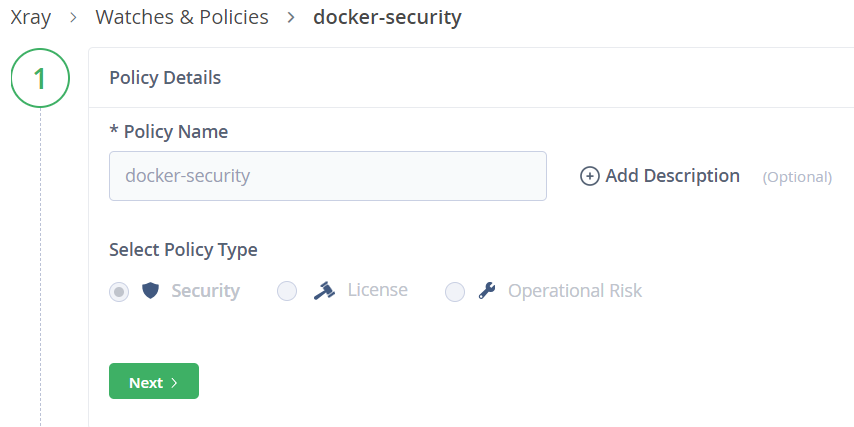The height and width of the screenshot is (427, 854).
Task: Click the breadcrumb arrow after Xray
Action: [74, 17]
